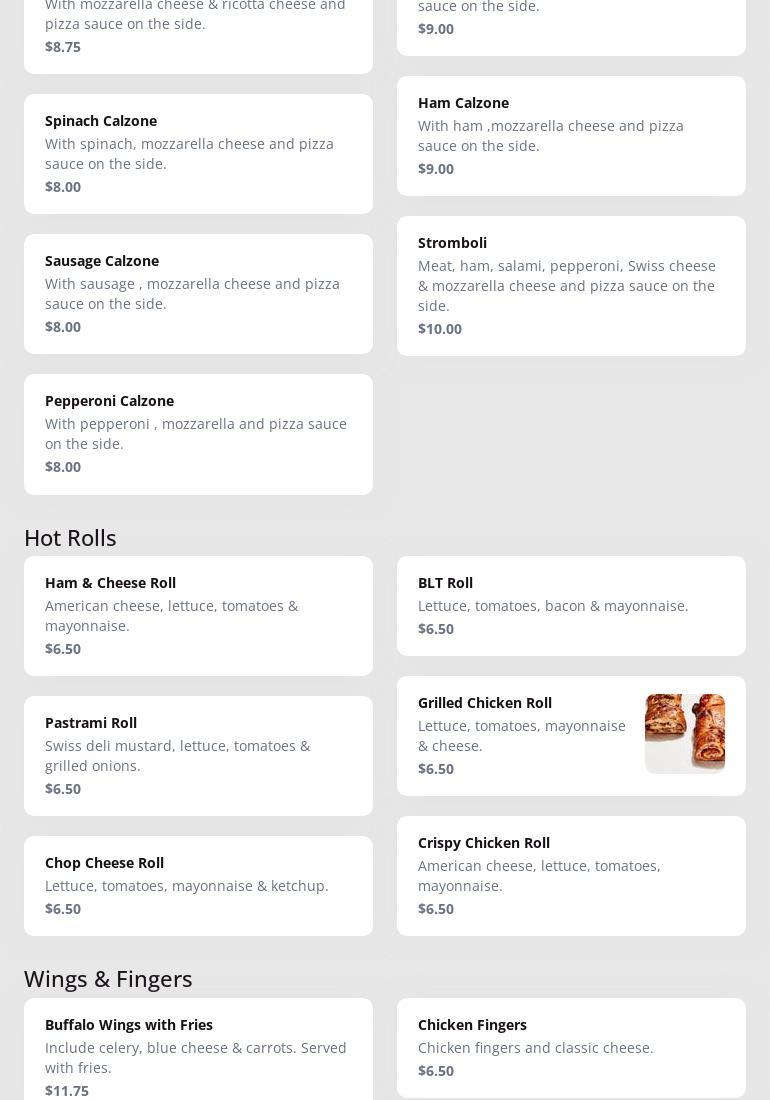
Task: Open the Grilled Chicken Roll photo
Action: click(x=684, y=734)
